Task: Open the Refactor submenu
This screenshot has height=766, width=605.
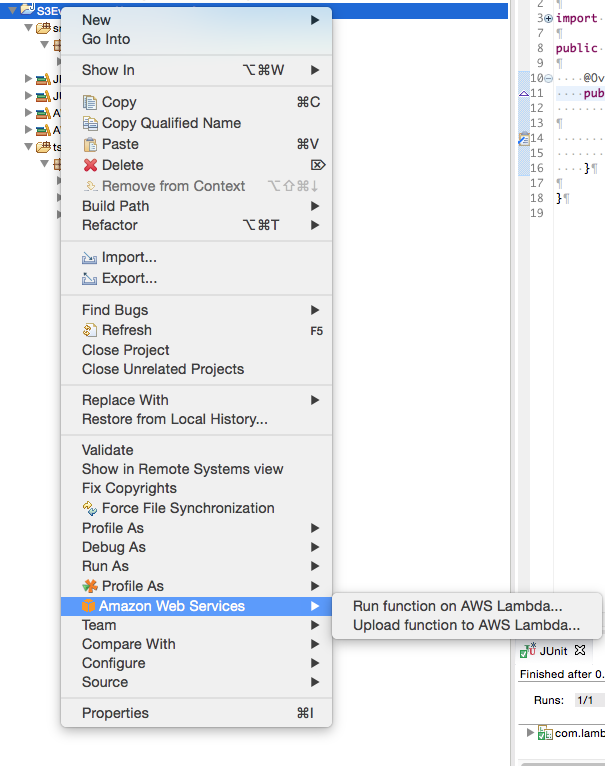Action: coord(196,225)
